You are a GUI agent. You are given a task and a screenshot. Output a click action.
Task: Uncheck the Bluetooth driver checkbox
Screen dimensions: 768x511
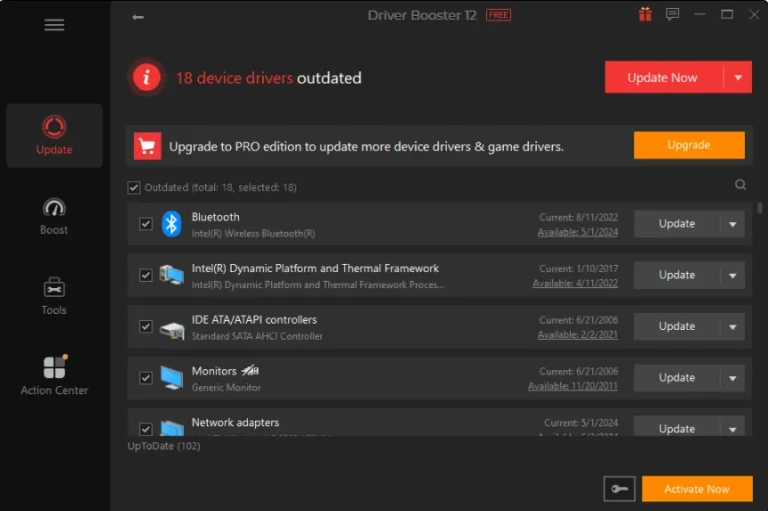(x=145, y=224)
